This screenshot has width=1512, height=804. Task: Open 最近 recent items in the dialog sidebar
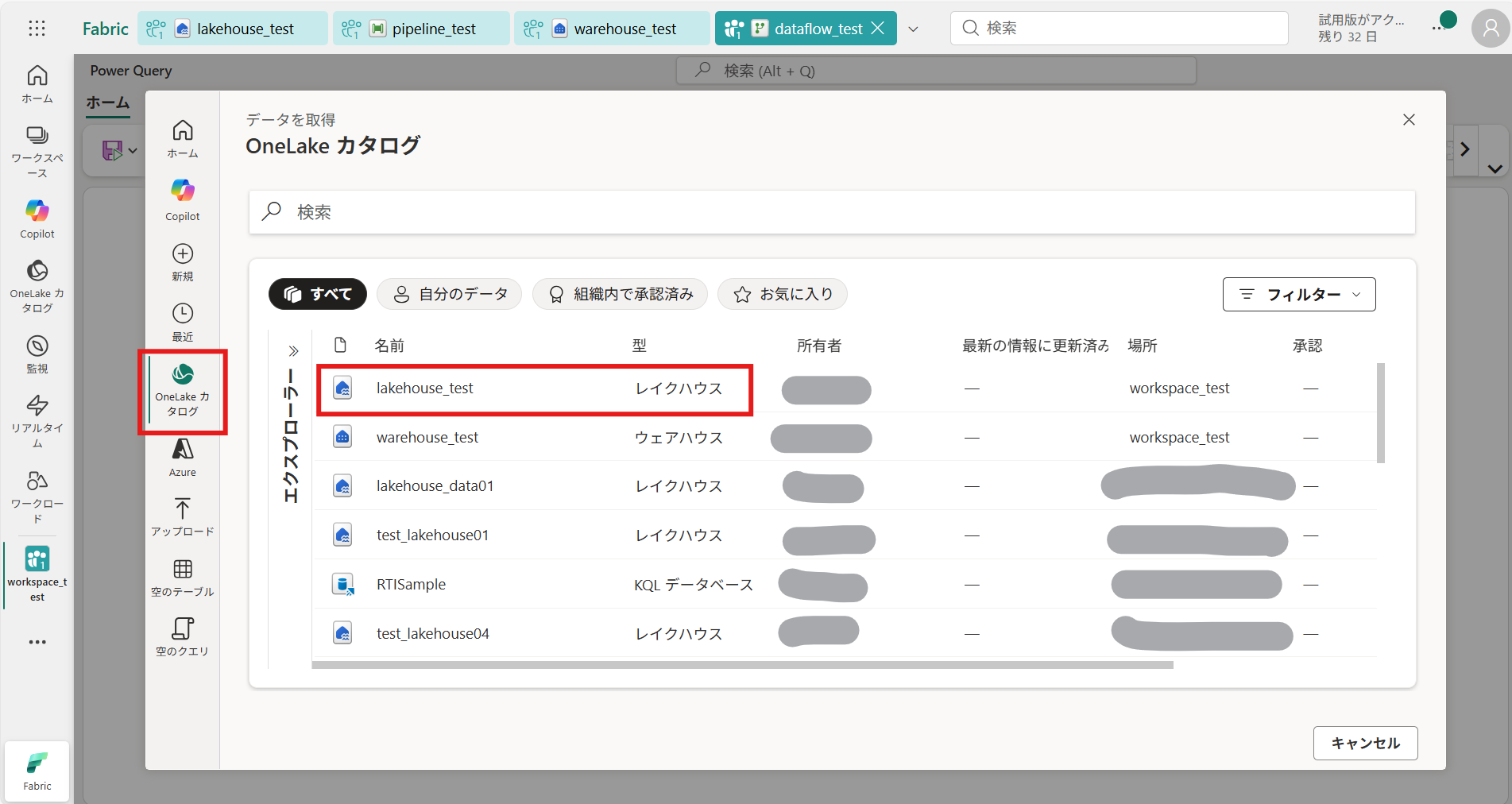pyautogui.click(x=182, y=322)
